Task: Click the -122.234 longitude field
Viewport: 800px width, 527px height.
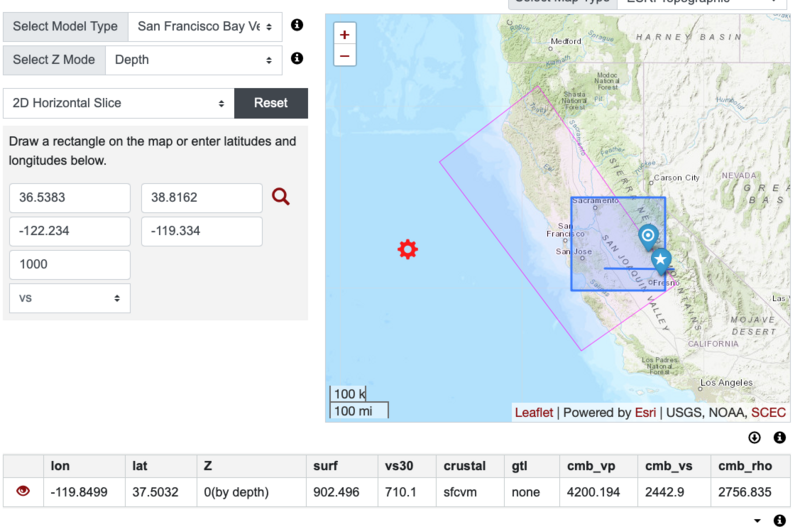Action: click(x=70, y=231)
